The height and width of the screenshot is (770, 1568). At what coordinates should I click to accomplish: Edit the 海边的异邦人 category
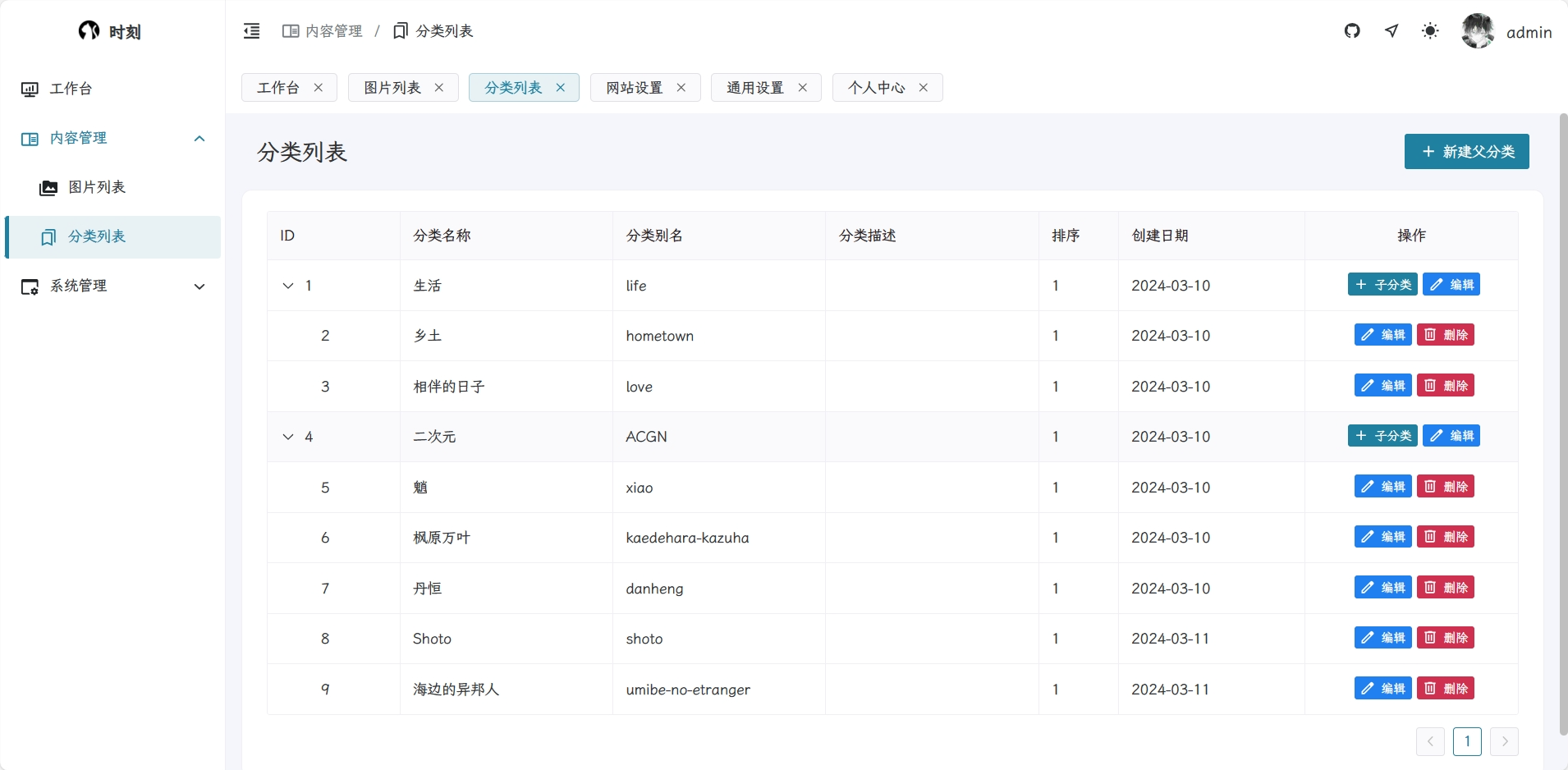pos(1383,689)
